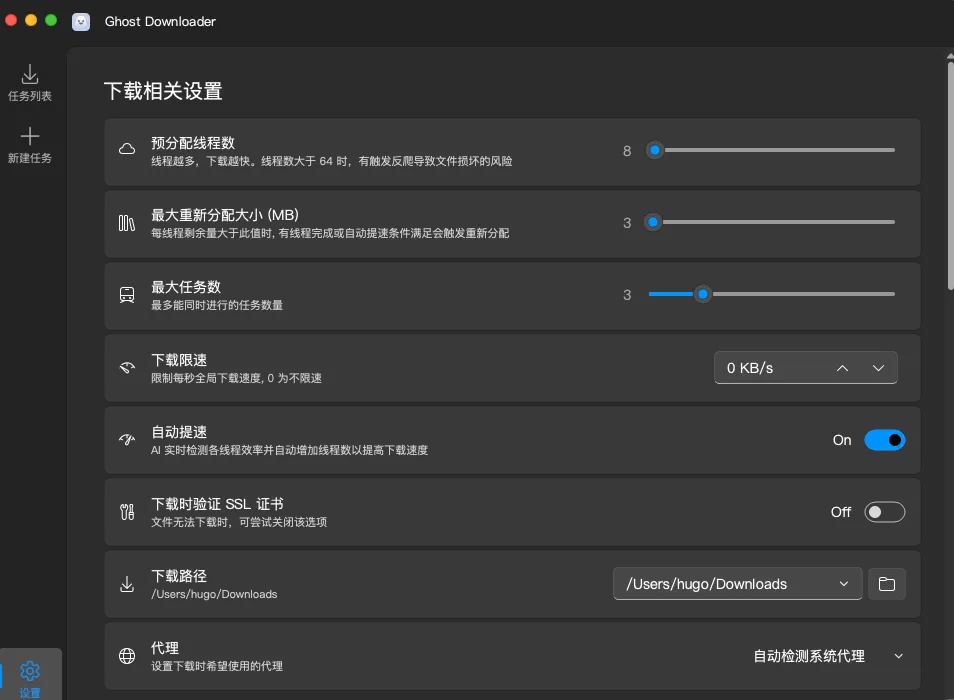Click the 最大重新分配大小 (MB) setting title
This screenshot has width=954, height=700.
225,215
